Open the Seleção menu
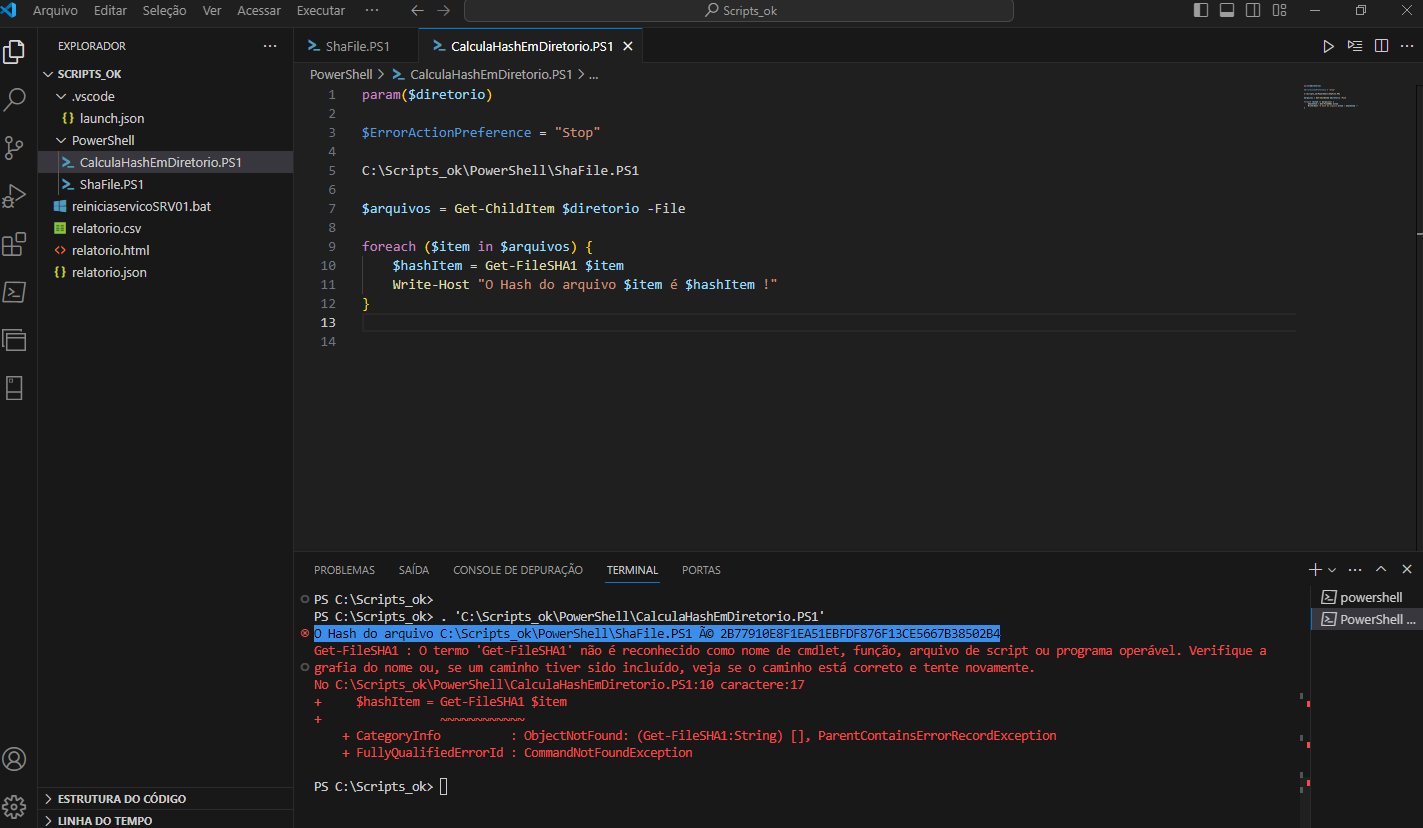The width and height of the screenshot is (1423, 828). pyautogui.click(x=164, y=11)
